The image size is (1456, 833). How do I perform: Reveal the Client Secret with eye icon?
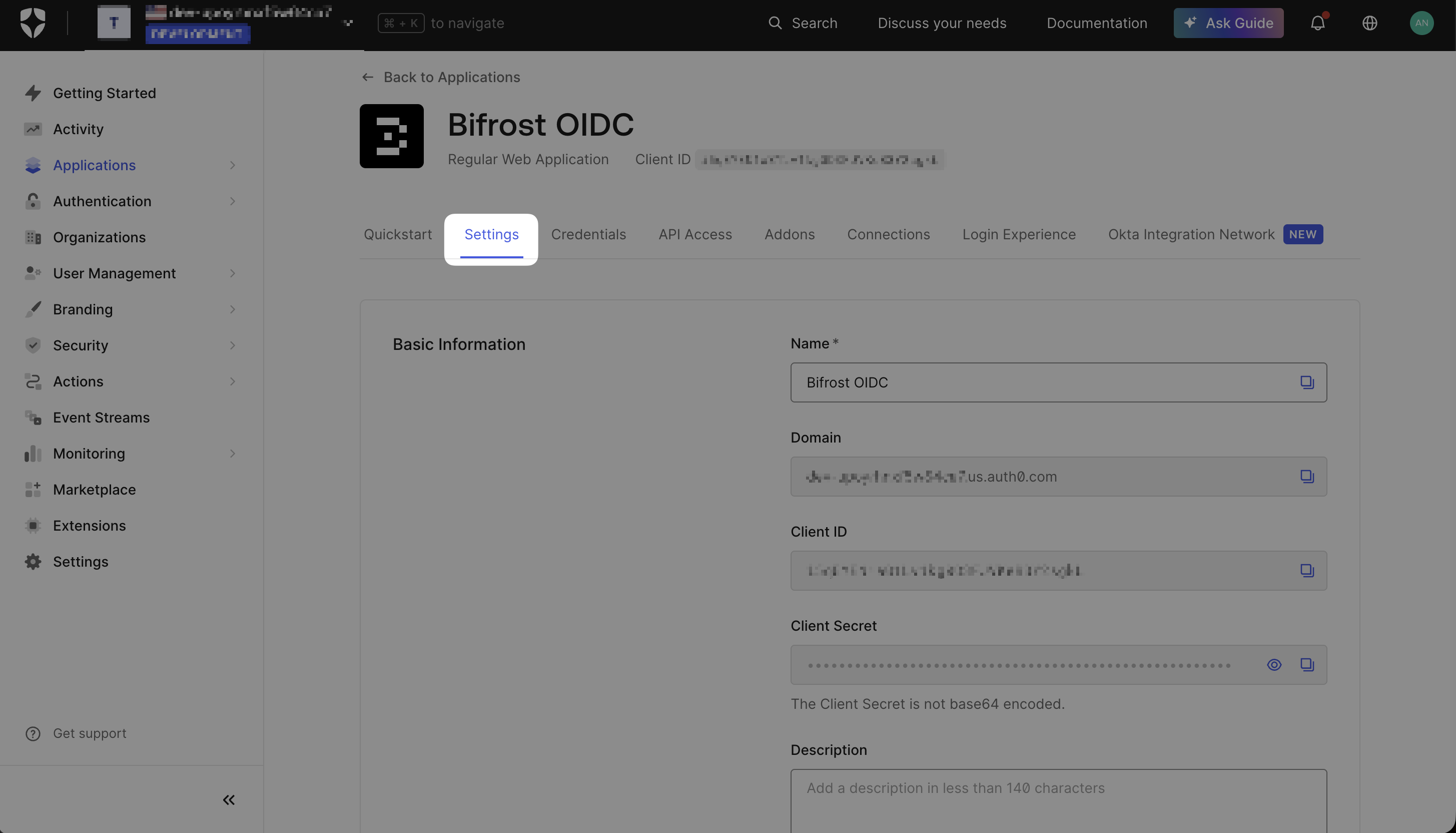[1274, 665]
